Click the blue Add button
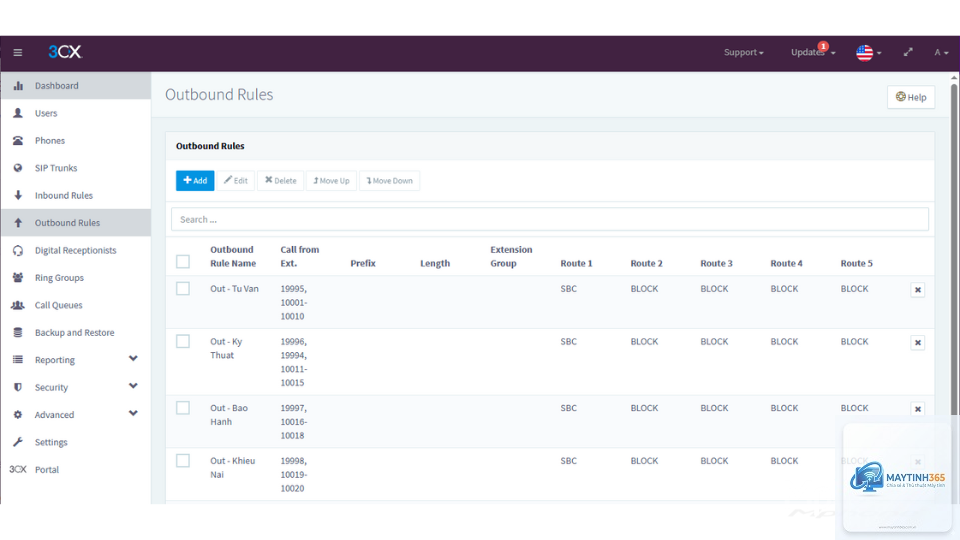 [x=195, y=181]
